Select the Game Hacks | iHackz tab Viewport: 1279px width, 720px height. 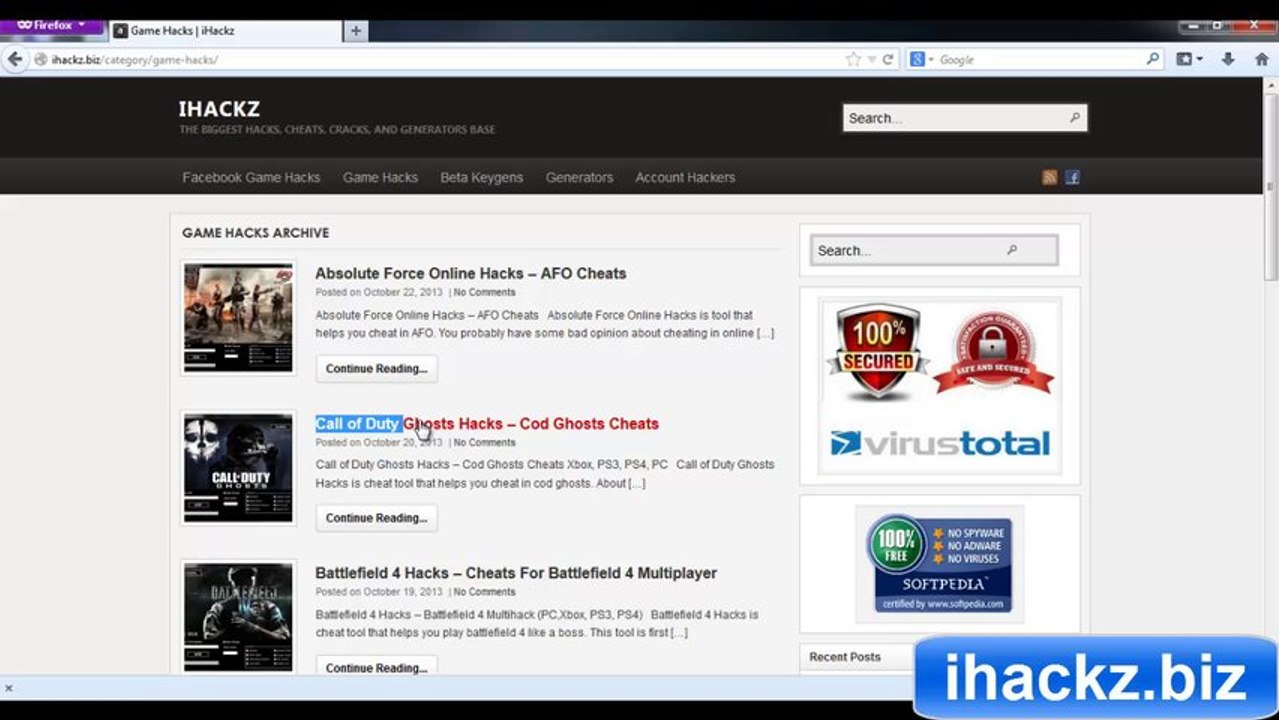225,31
